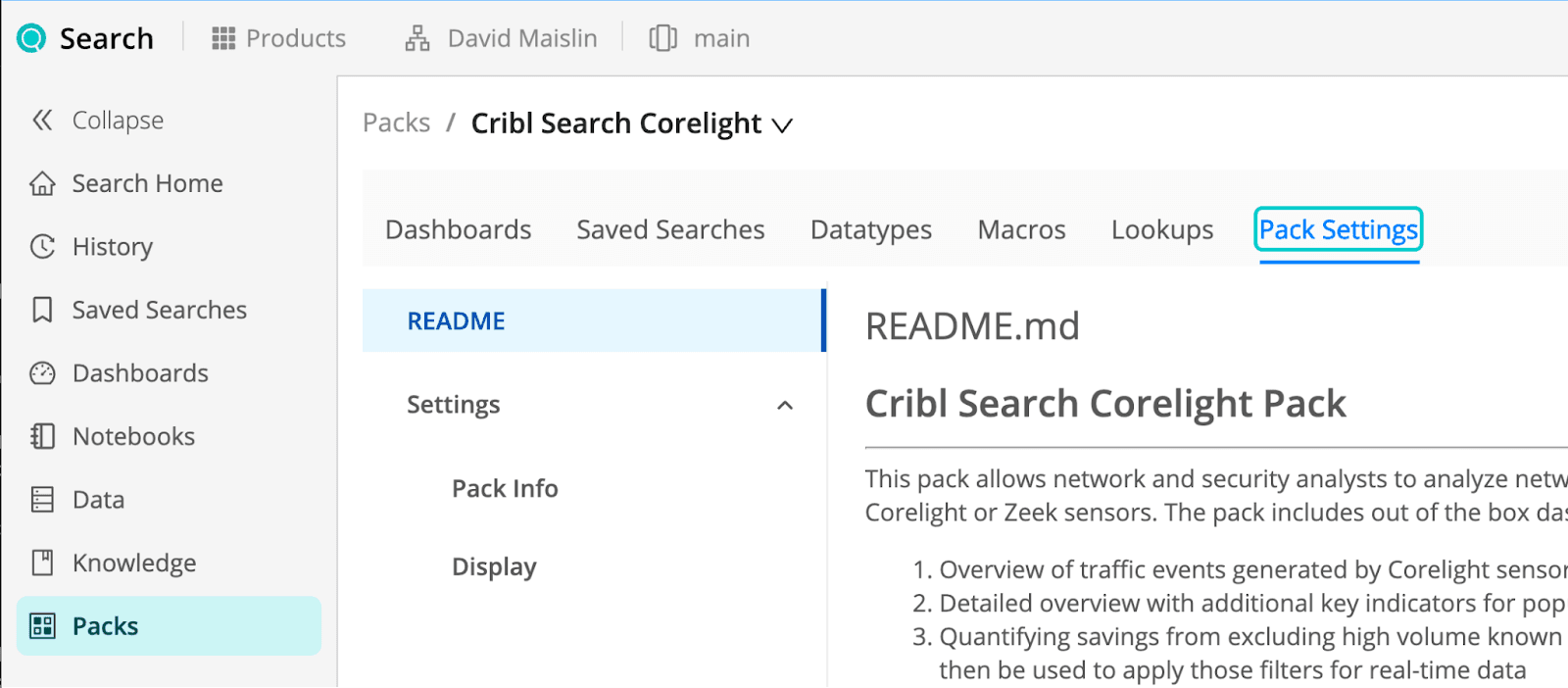Collapse the sidebar with double-chevron icon
The height and width of the screenshot is (688, 1568).
[42, 121]
